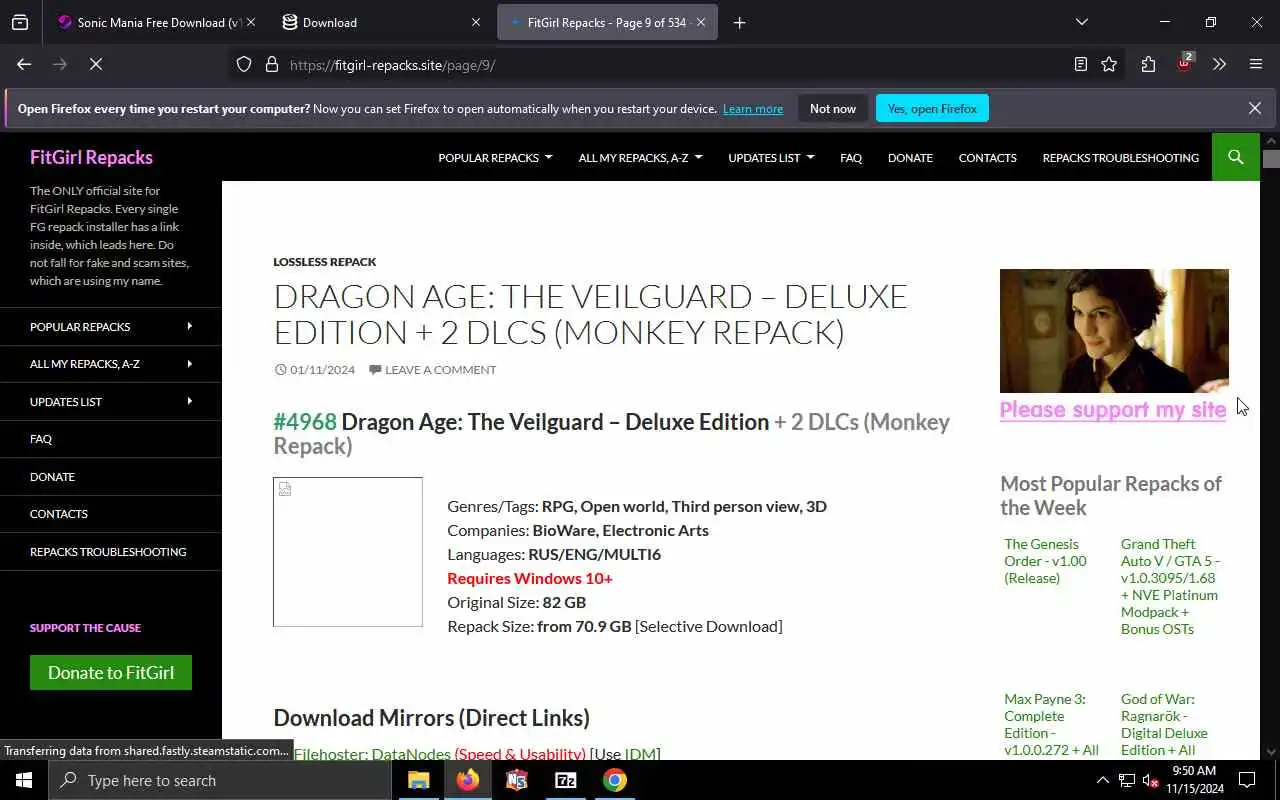Image resolution: width=1280 pixels, height=800 pixels.
Task: Open Google Chrome from the taskbar
Action: pyautogui.click(x=614, y=780)
